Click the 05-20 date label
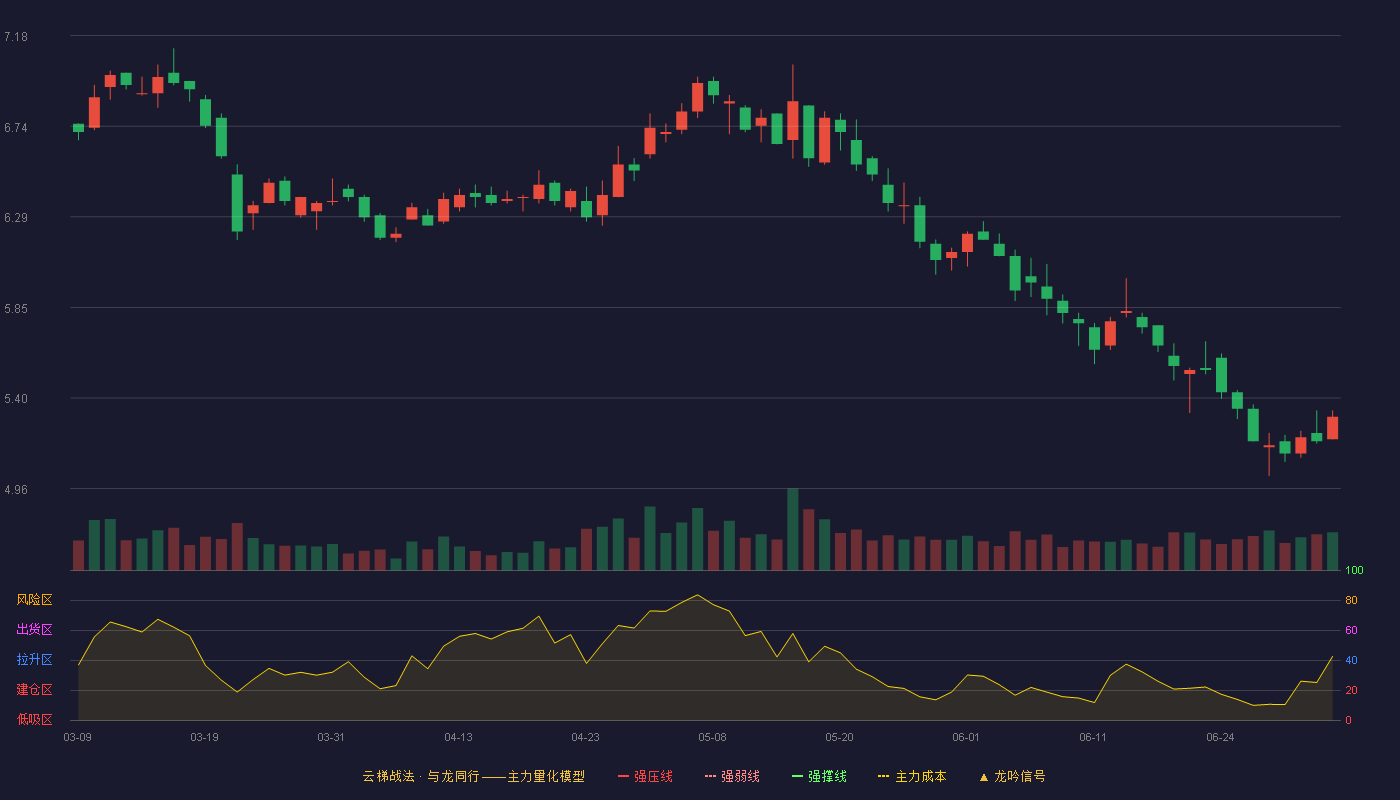 [x=840, y=737]
